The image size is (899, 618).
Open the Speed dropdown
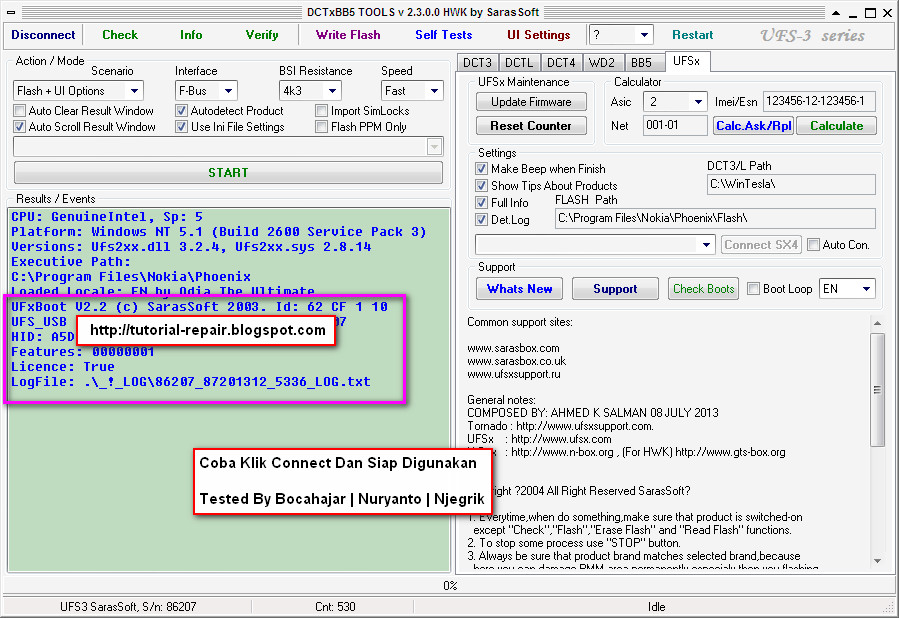(x=434, y=91)
